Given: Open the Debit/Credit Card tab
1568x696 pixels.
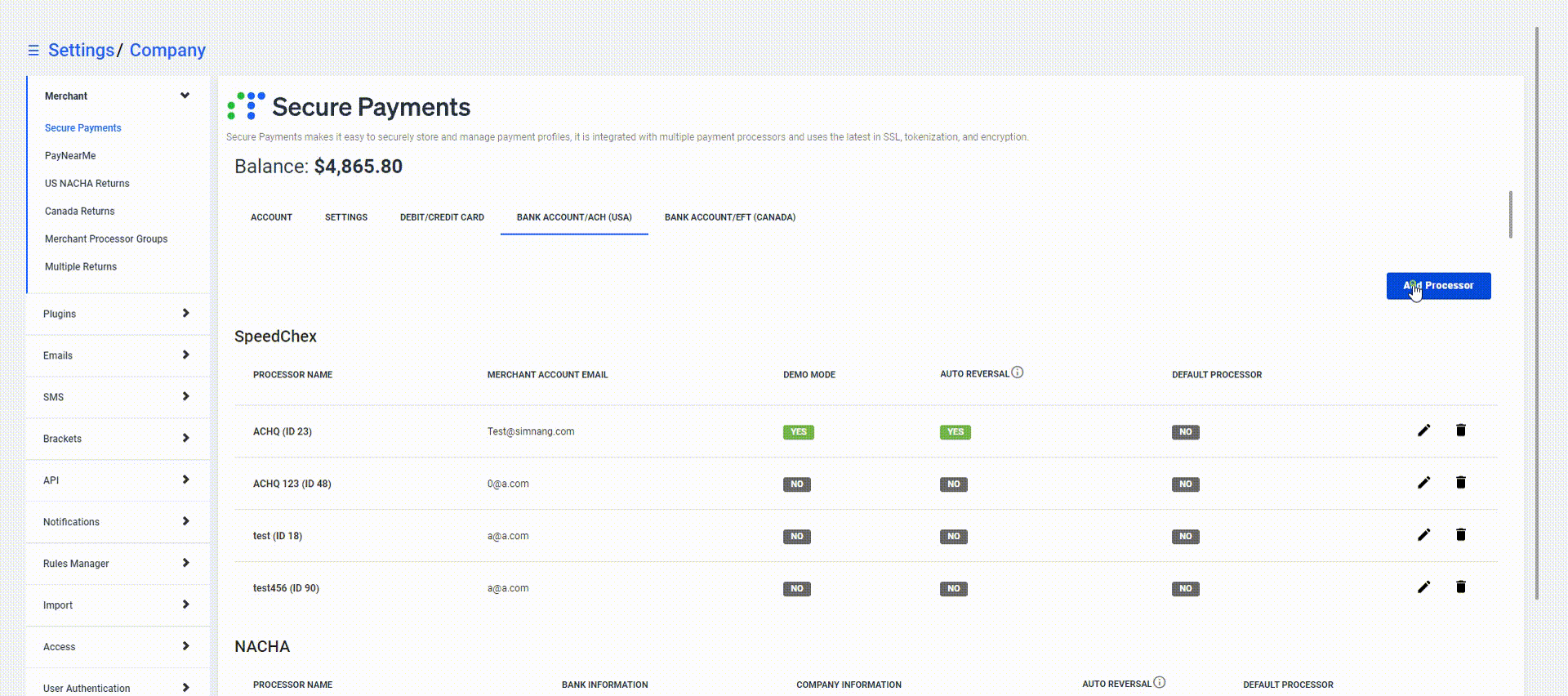Looking at the screenshot, I should 442,217.
